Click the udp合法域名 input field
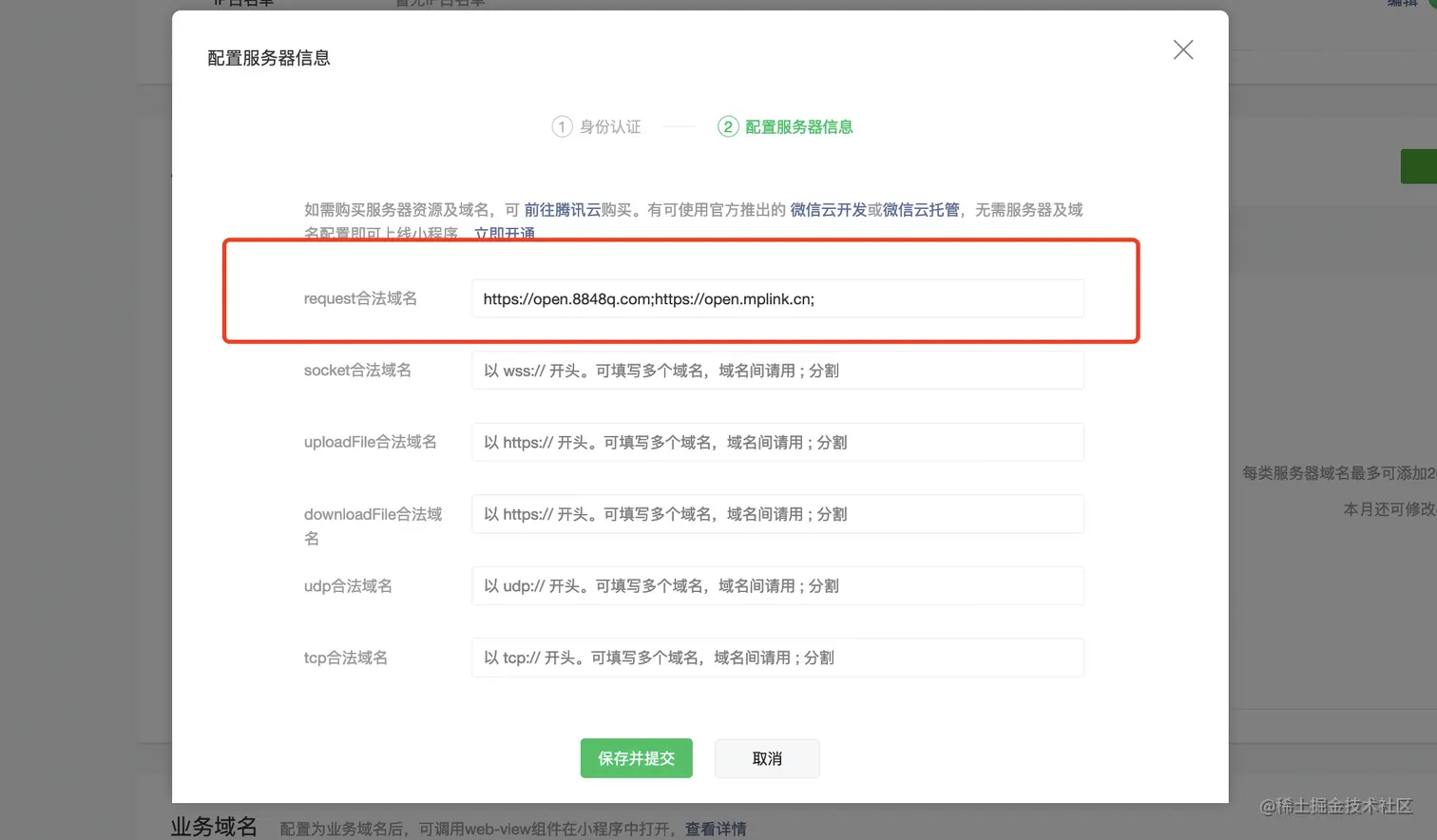Viewport: 1437px width, 840px height. pyautogui.click(x=777, y=585)
